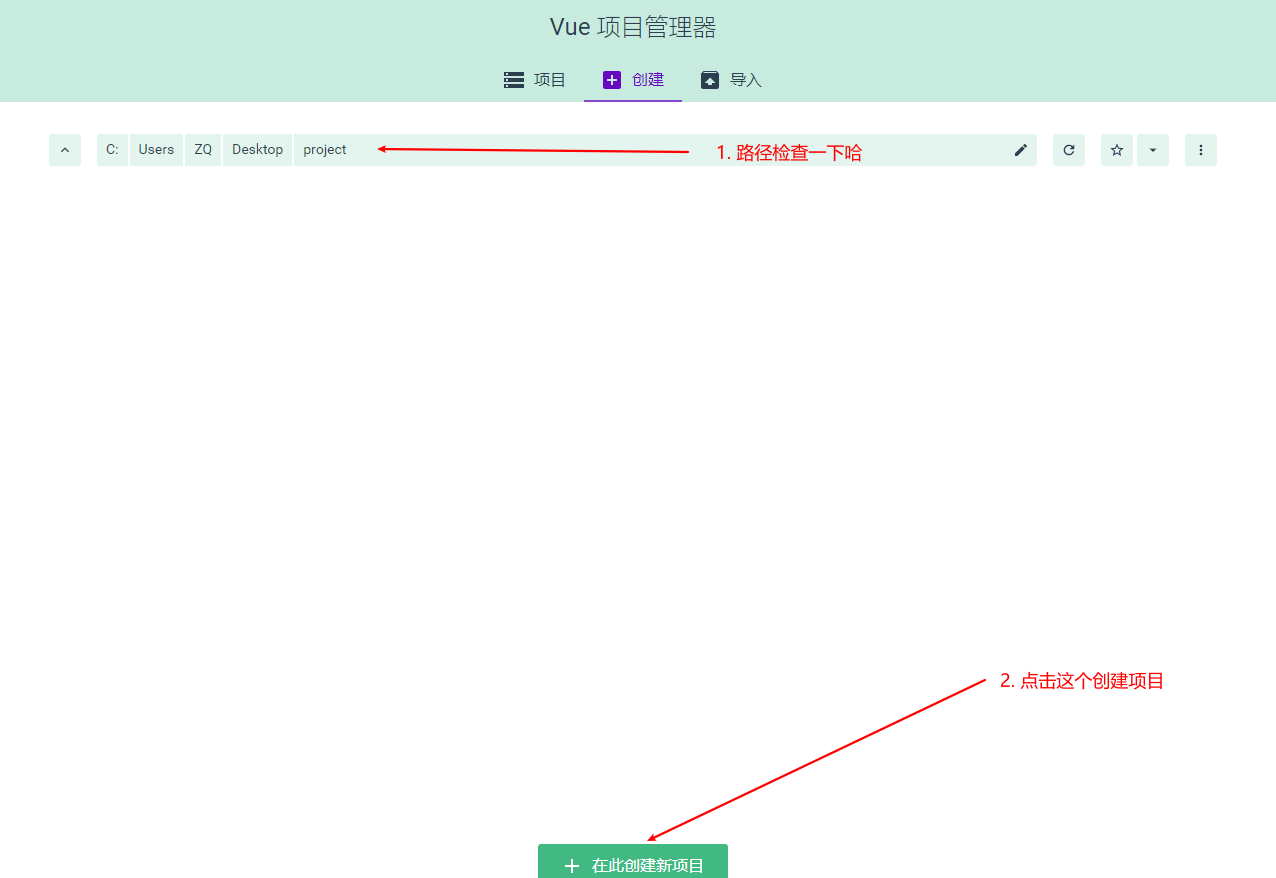The height and width of the screenshot is (878, 1276).
Task: Open the favorite folders dropdown arrow
Action: pos(1153,150)
